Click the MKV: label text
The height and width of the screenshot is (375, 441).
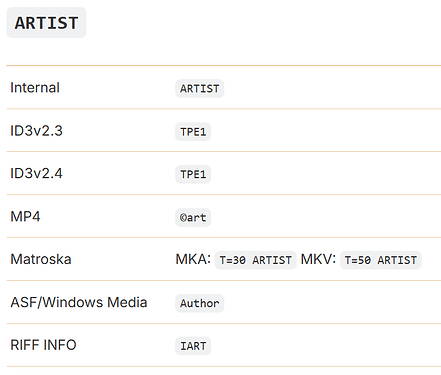tap(318, 259)
